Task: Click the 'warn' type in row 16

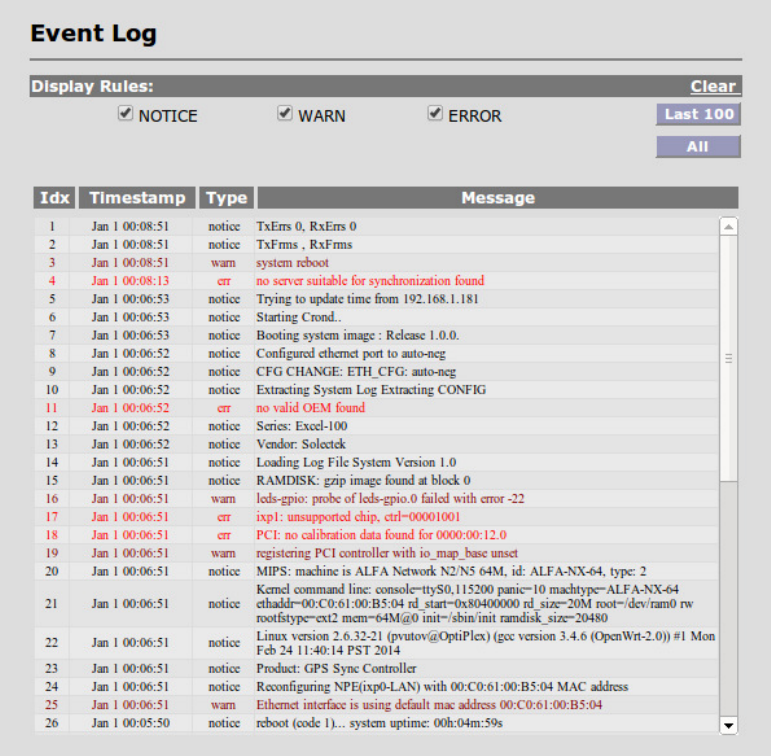Action: (223, 499)
